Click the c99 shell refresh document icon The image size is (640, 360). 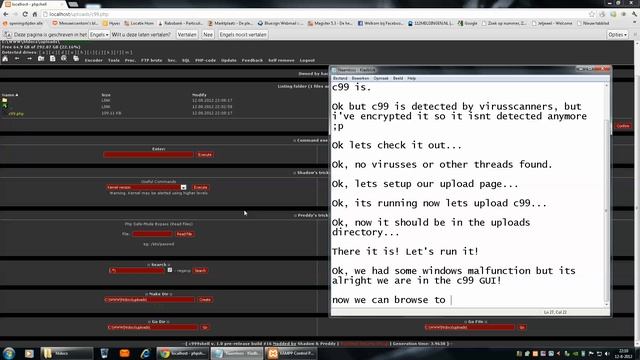53,59
